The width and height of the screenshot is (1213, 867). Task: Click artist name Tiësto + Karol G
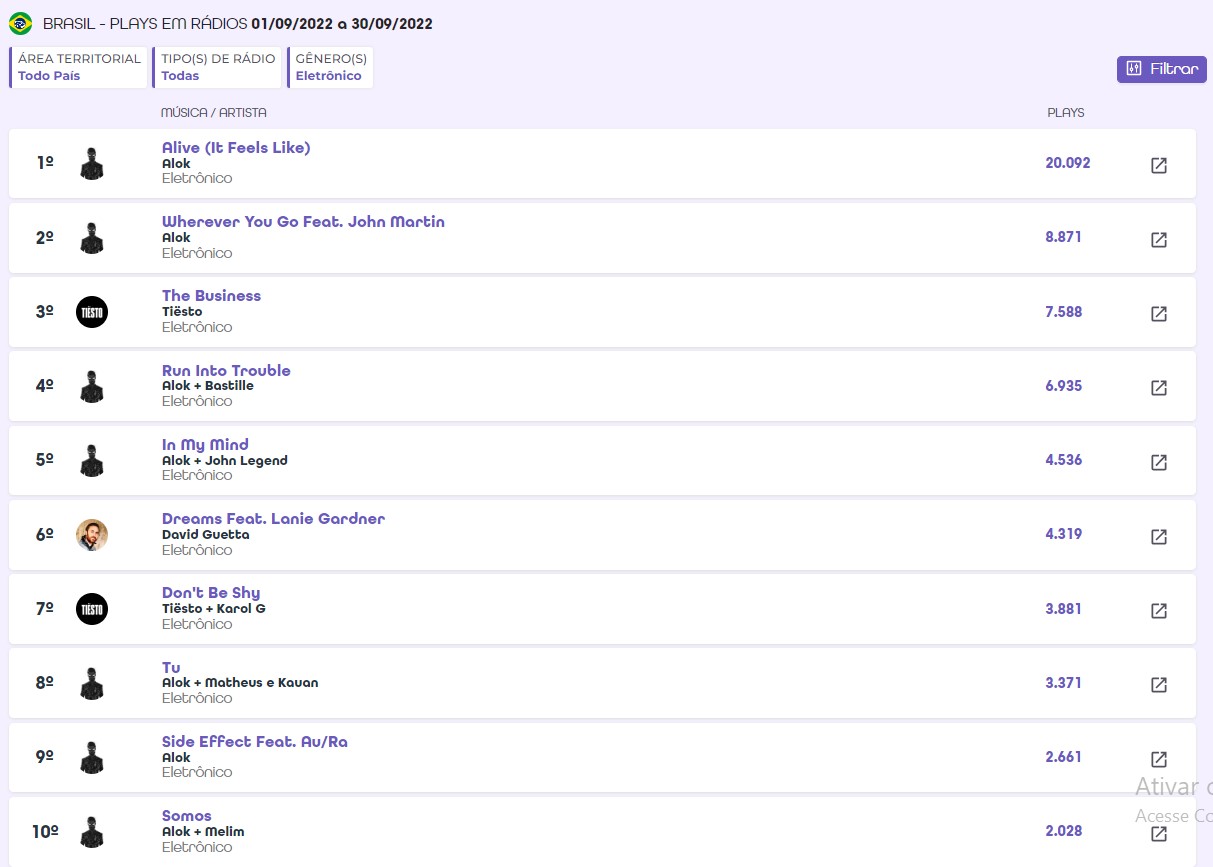pos(214,609)
